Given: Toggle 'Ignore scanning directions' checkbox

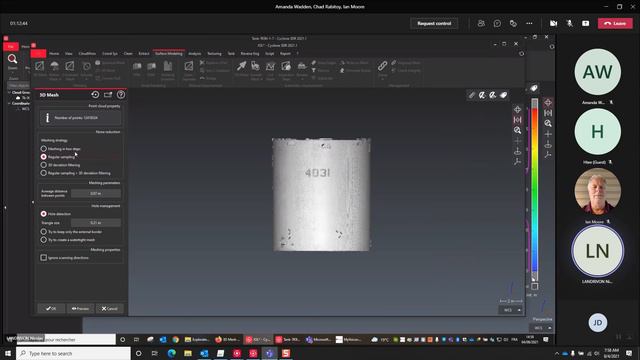Looking at the screenshot, I should tap(44, 258).
